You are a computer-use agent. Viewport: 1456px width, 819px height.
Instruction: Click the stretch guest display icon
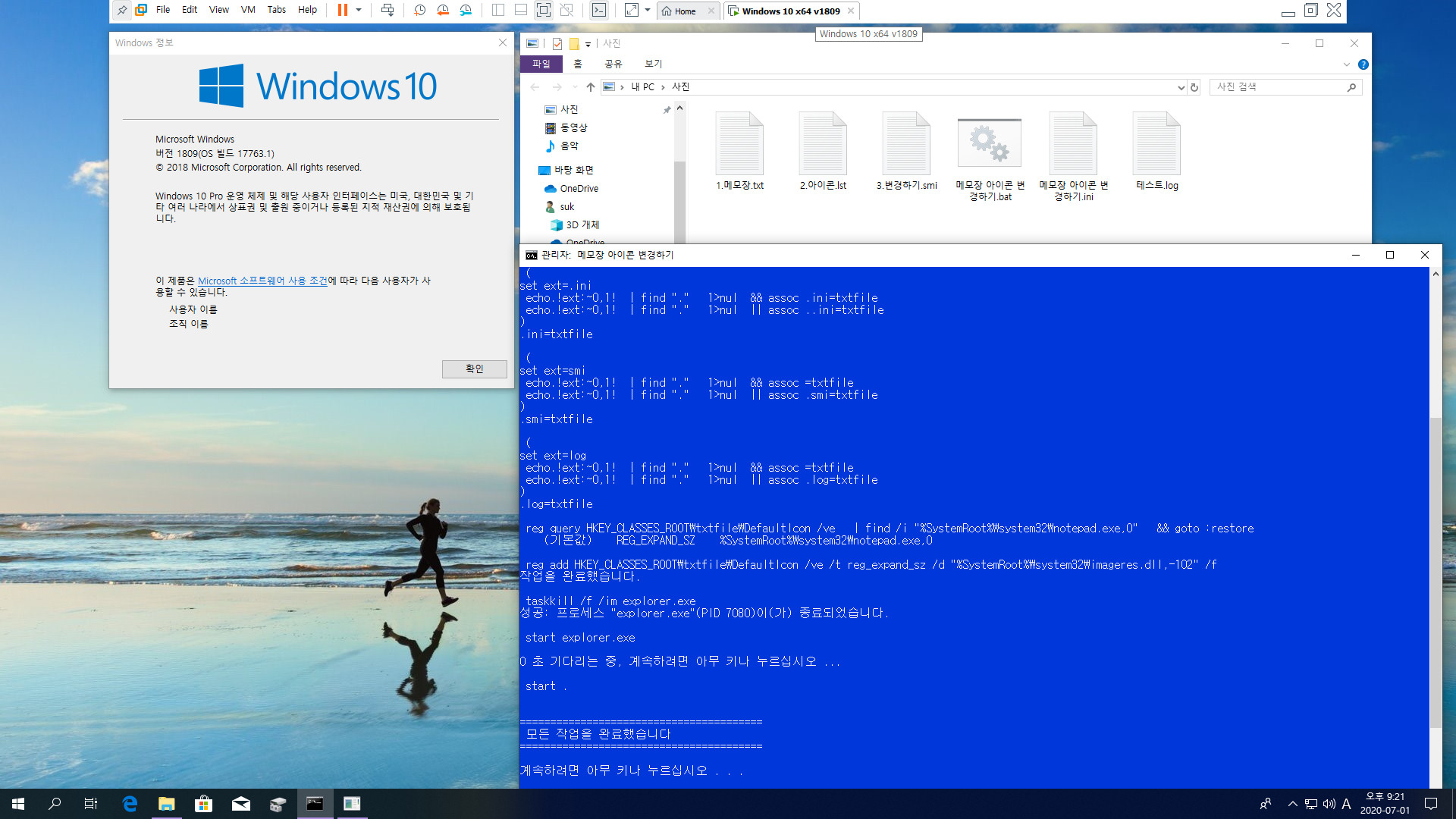[x=632, y=11]
